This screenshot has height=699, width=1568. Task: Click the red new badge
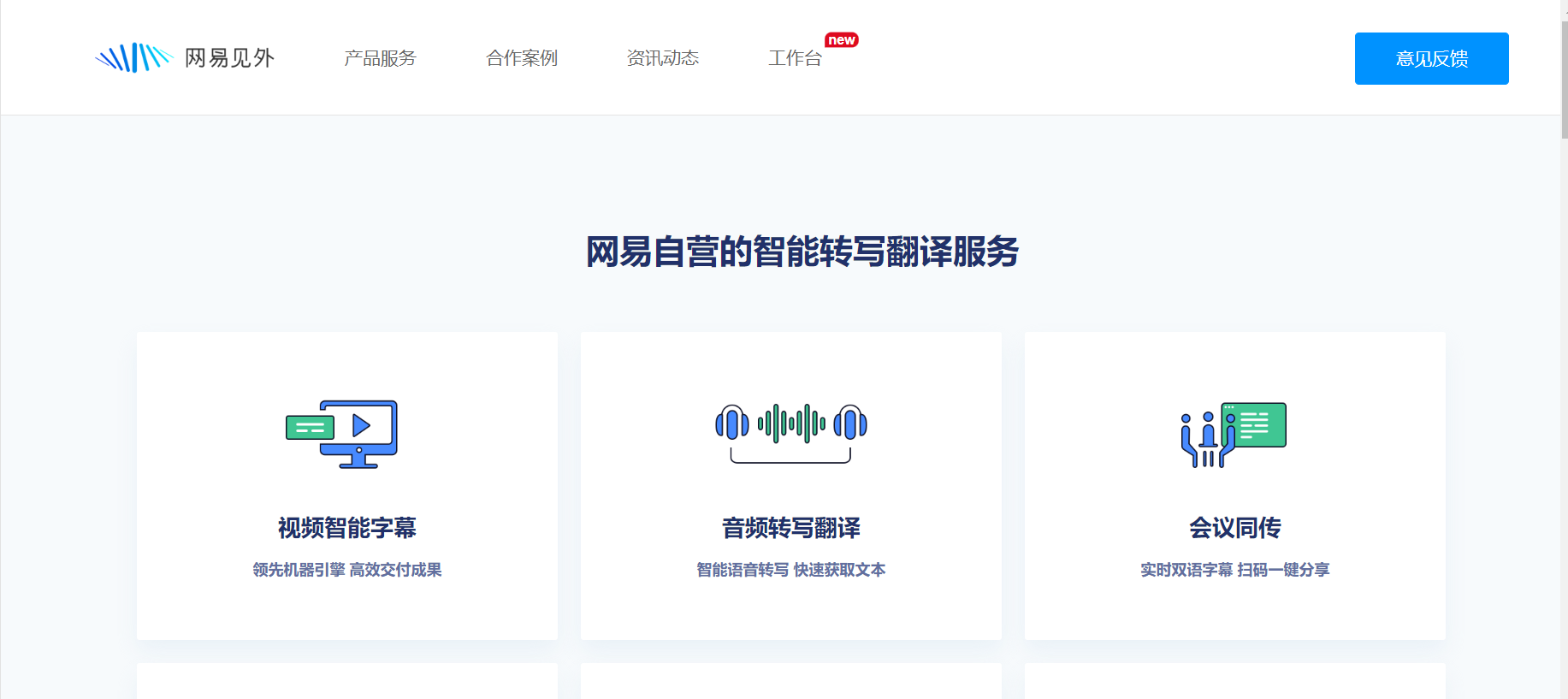click(x=842, y=40)
